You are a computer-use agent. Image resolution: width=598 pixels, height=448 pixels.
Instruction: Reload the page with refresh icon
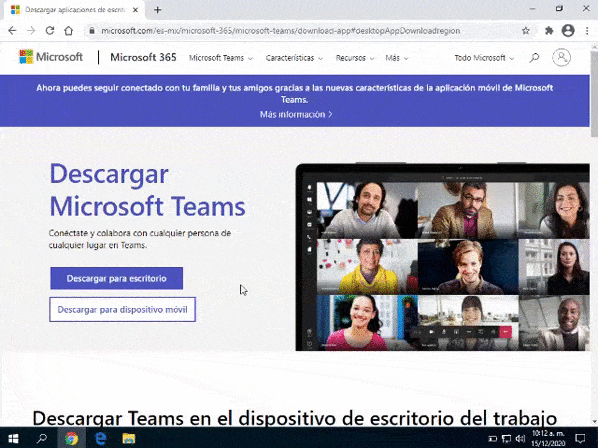[x=50, y=31]
